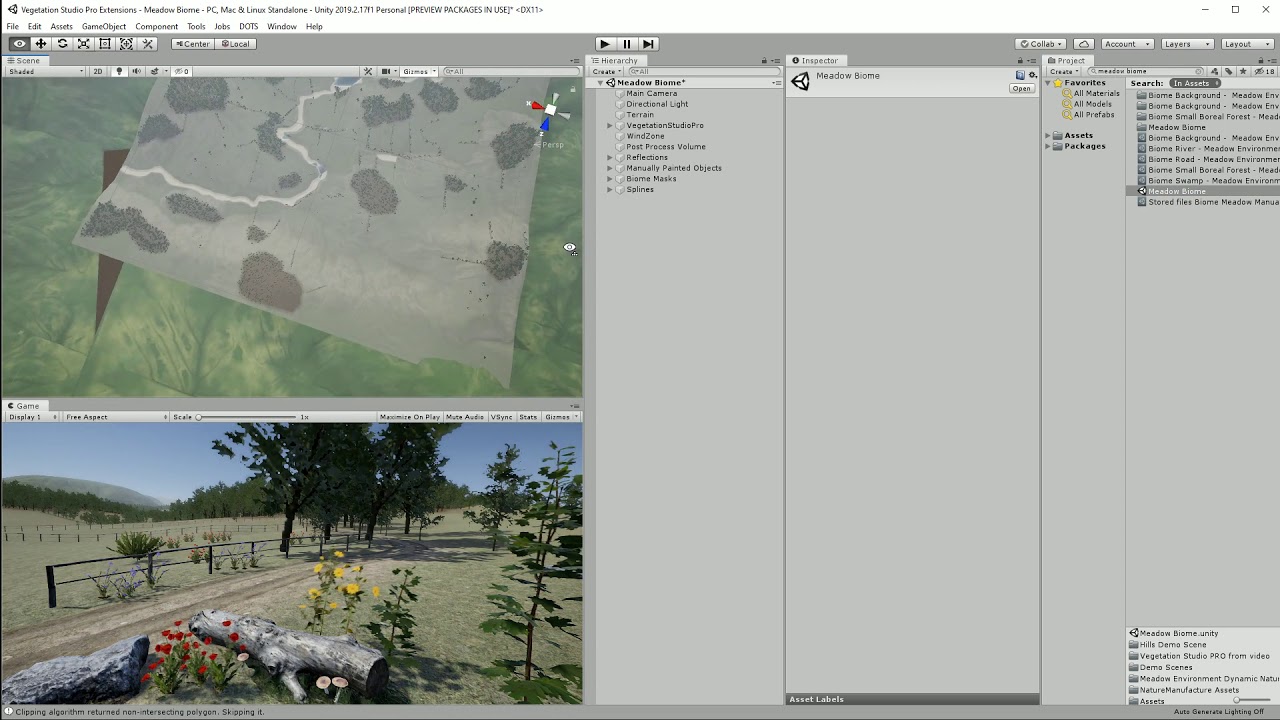Image resolution: width=1280 pixels, height=720 pixels.
Task: Click the Center pivot button
Action: tap(192, 44)
